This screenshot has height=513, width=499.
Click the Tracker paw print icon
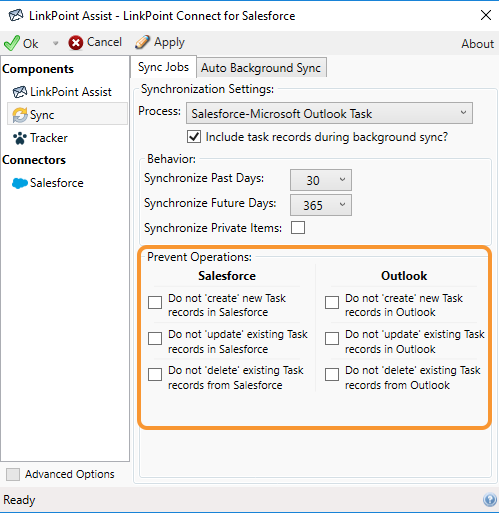tap(20, 138)
